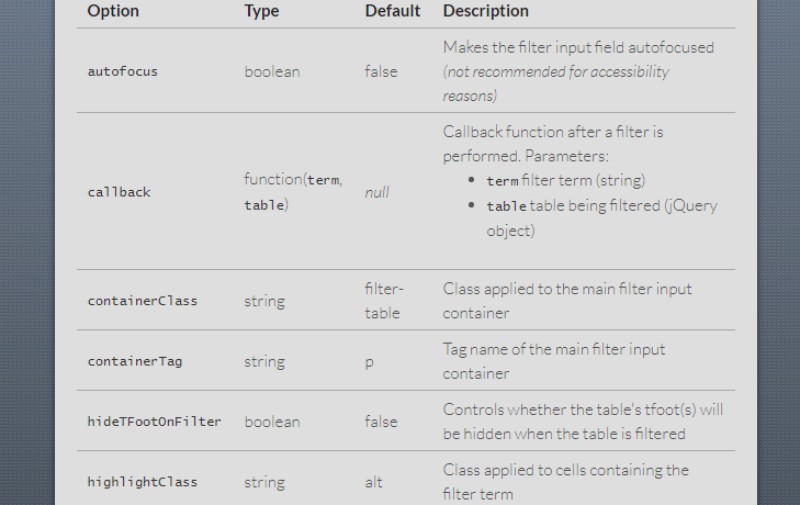Image resolution: width=800 pixels, height=505 pixels.
Task: Click the Type column header
Action: pos(262,11)
